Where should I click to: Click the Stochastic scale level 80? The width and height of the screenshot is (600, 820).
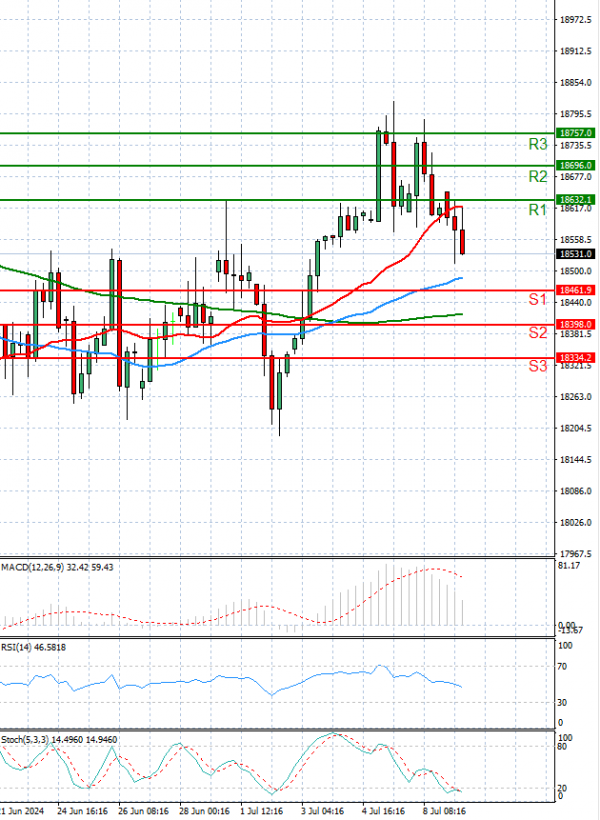pos(562,747)
